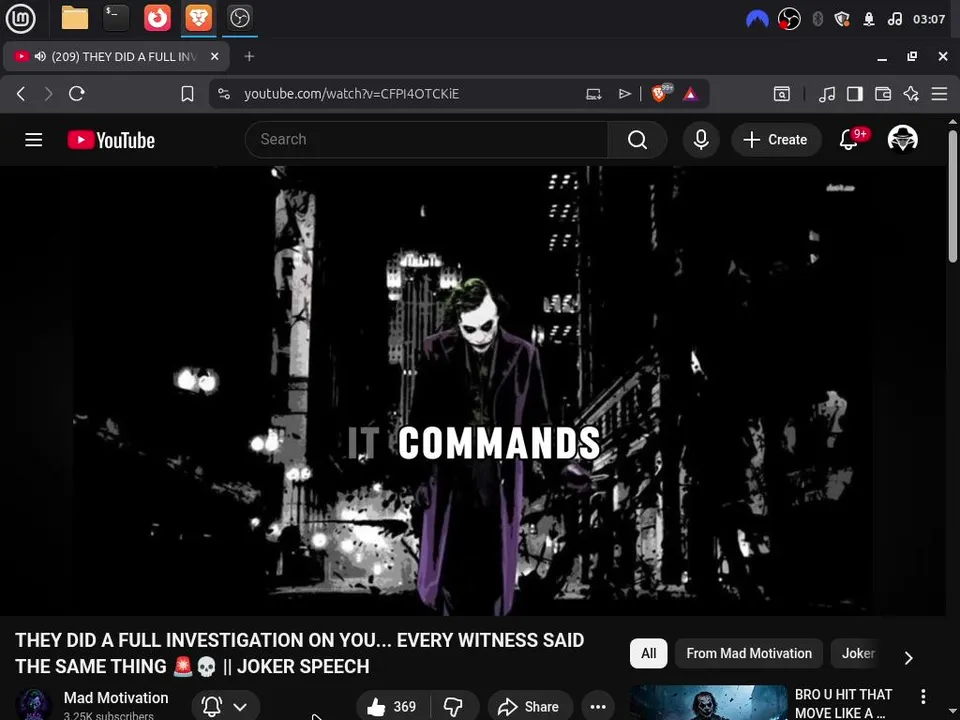Reload the current page
The height and width of the screenshot is (720, 960).
77,94
